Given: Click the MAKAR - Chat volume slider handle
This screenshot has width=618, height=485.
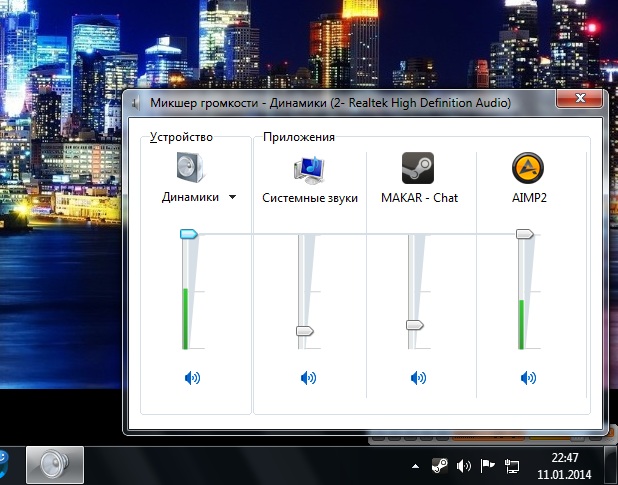Looking at the screenshot, I should (415, 325).
